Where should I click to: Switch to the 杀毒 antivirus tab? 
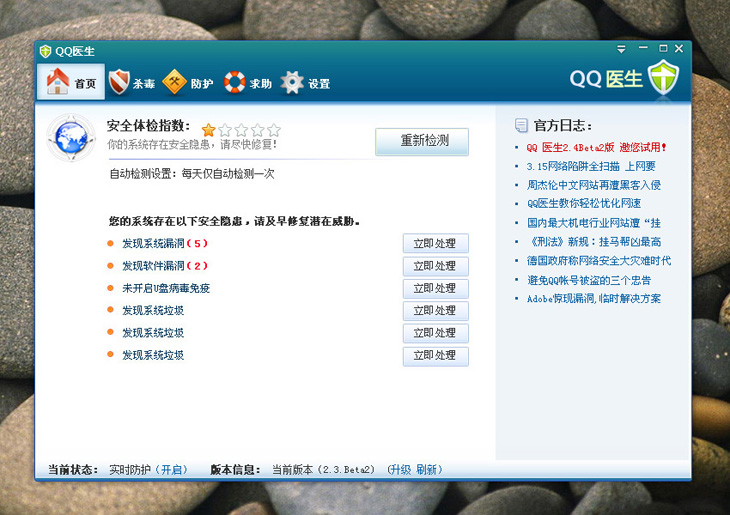coord(132,83)
